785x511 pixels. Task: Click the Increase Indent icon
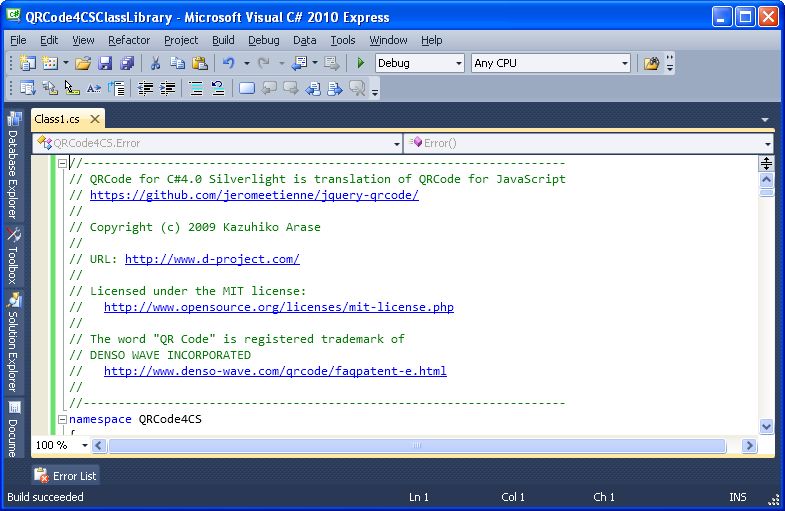point(169,88)
